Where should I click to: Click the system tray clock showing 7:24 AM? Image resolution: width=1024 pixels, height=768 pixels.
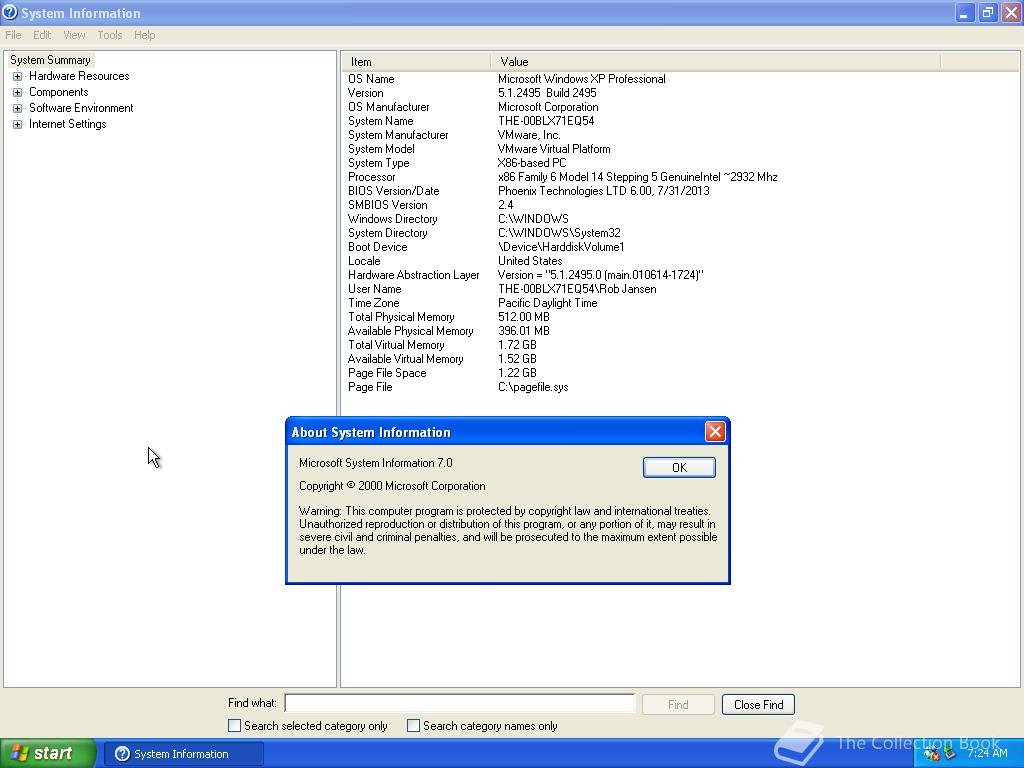point(987,754)
